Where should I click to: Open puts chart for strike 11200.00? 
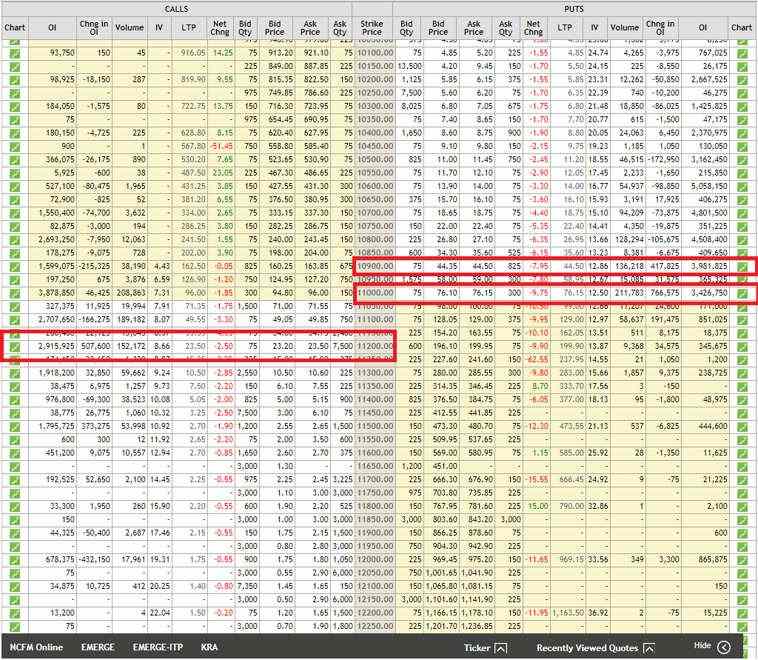point(742,347)
